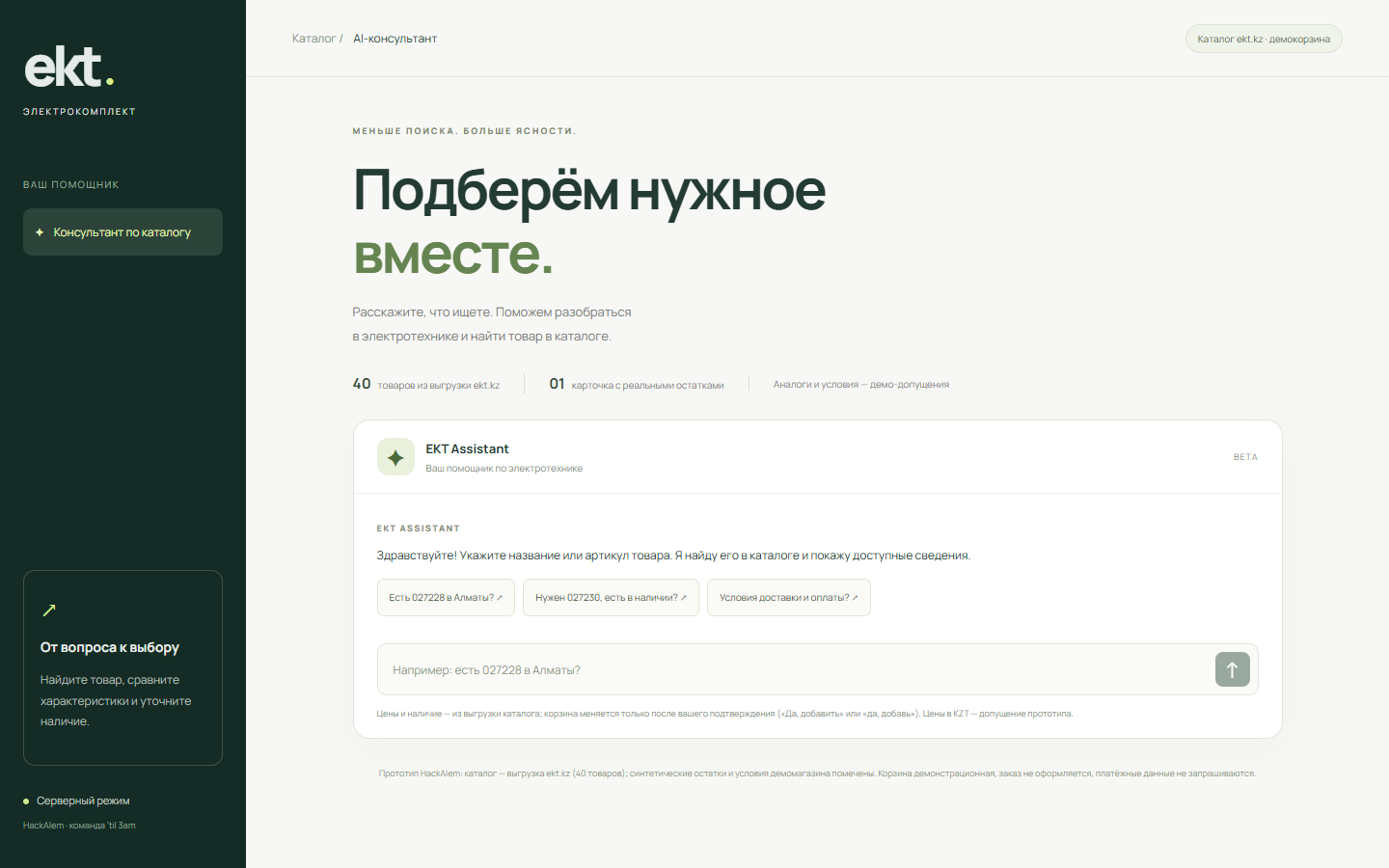
Task: Select suggestion Нужен 027230, есть в наличии?
Action: click(x=611, y=598)
